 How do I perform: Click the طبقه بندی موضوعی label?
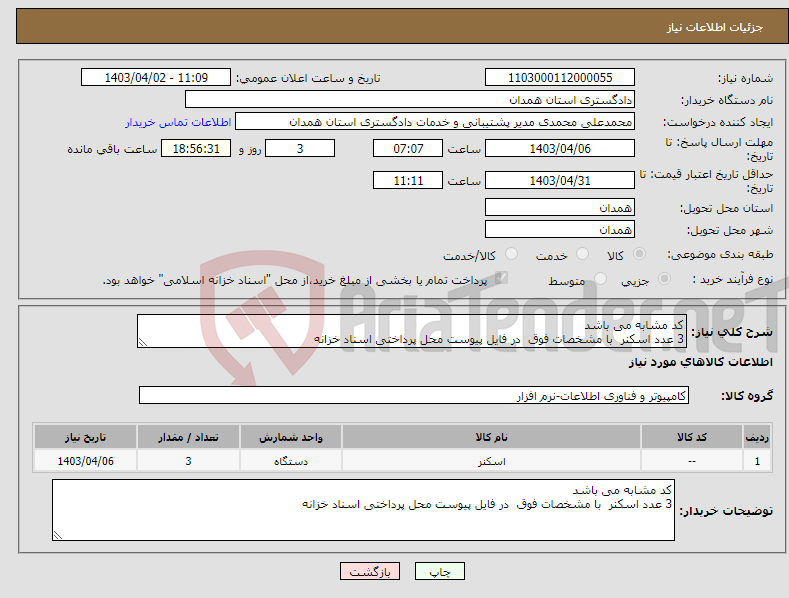pos(720,255)
